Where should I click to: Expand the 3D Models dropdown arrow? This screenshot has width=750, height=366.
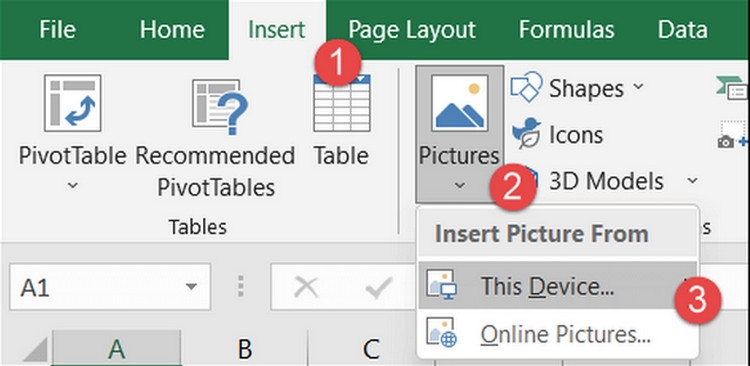pyautogui.click(x=692, y=180)
